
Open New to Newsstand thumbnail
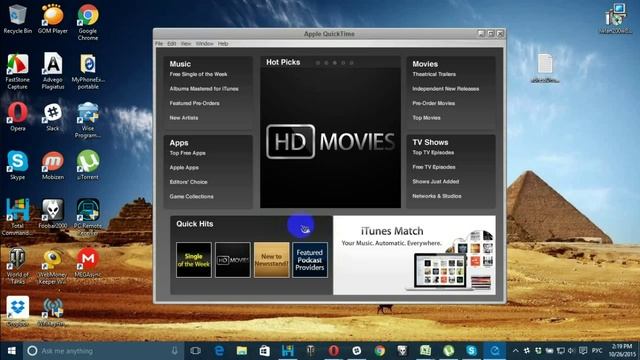coord(271,260)
